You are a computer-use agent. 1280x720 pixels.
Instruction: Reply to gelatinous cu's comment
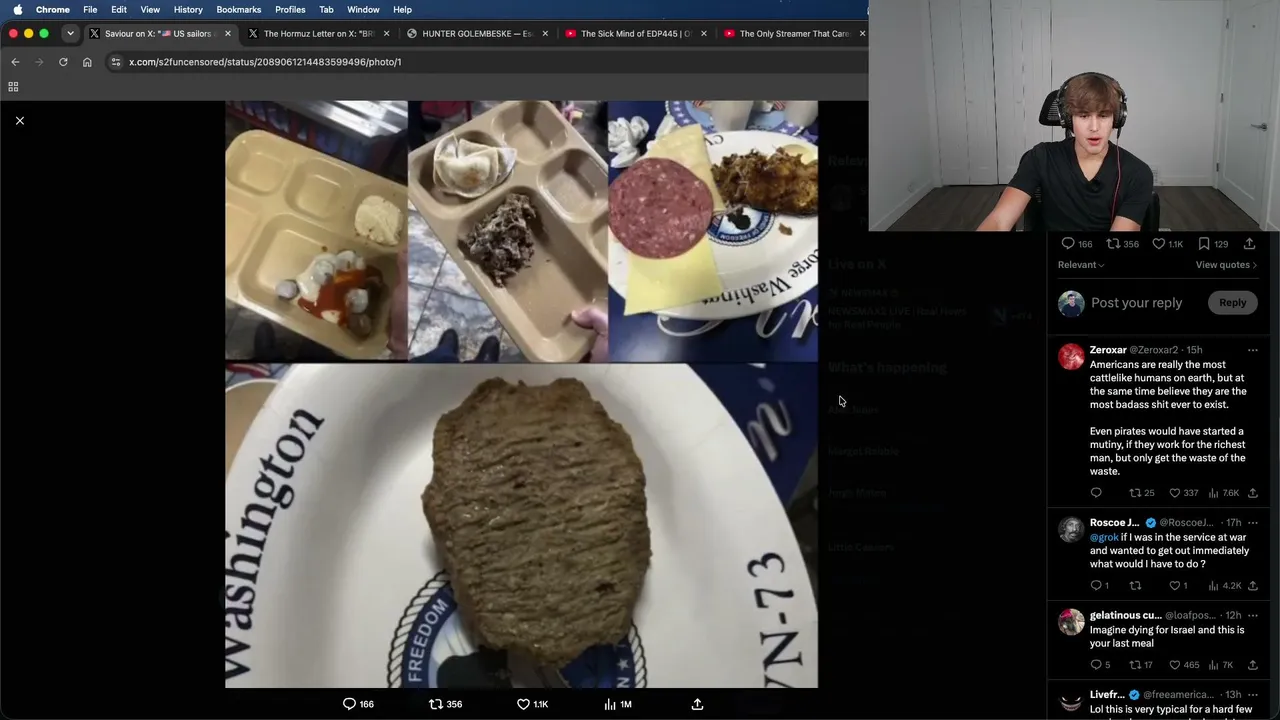pyautogui.click(x=1099, y=665)
